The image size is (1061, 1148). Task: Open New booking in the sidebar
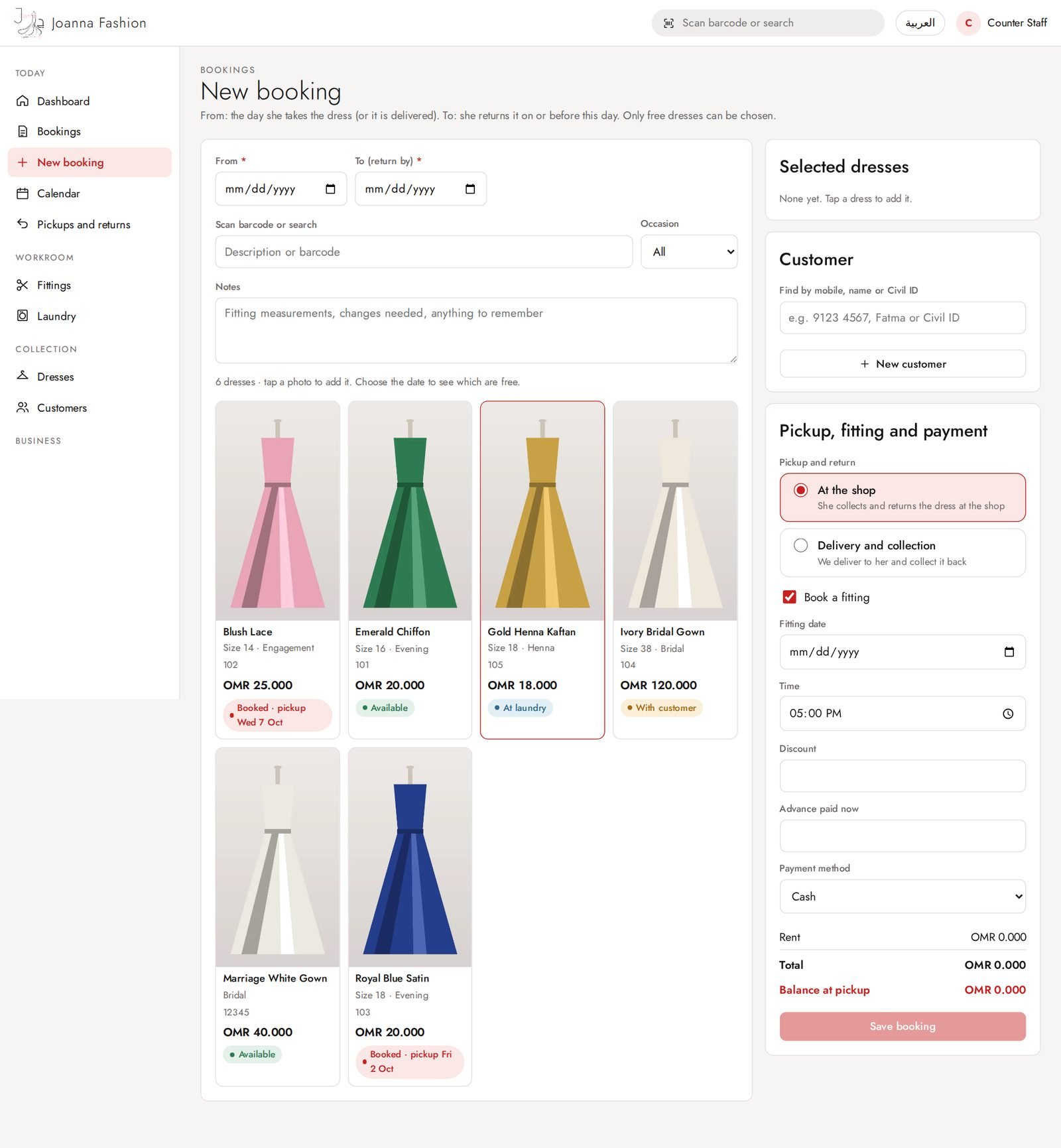(90, 162)
